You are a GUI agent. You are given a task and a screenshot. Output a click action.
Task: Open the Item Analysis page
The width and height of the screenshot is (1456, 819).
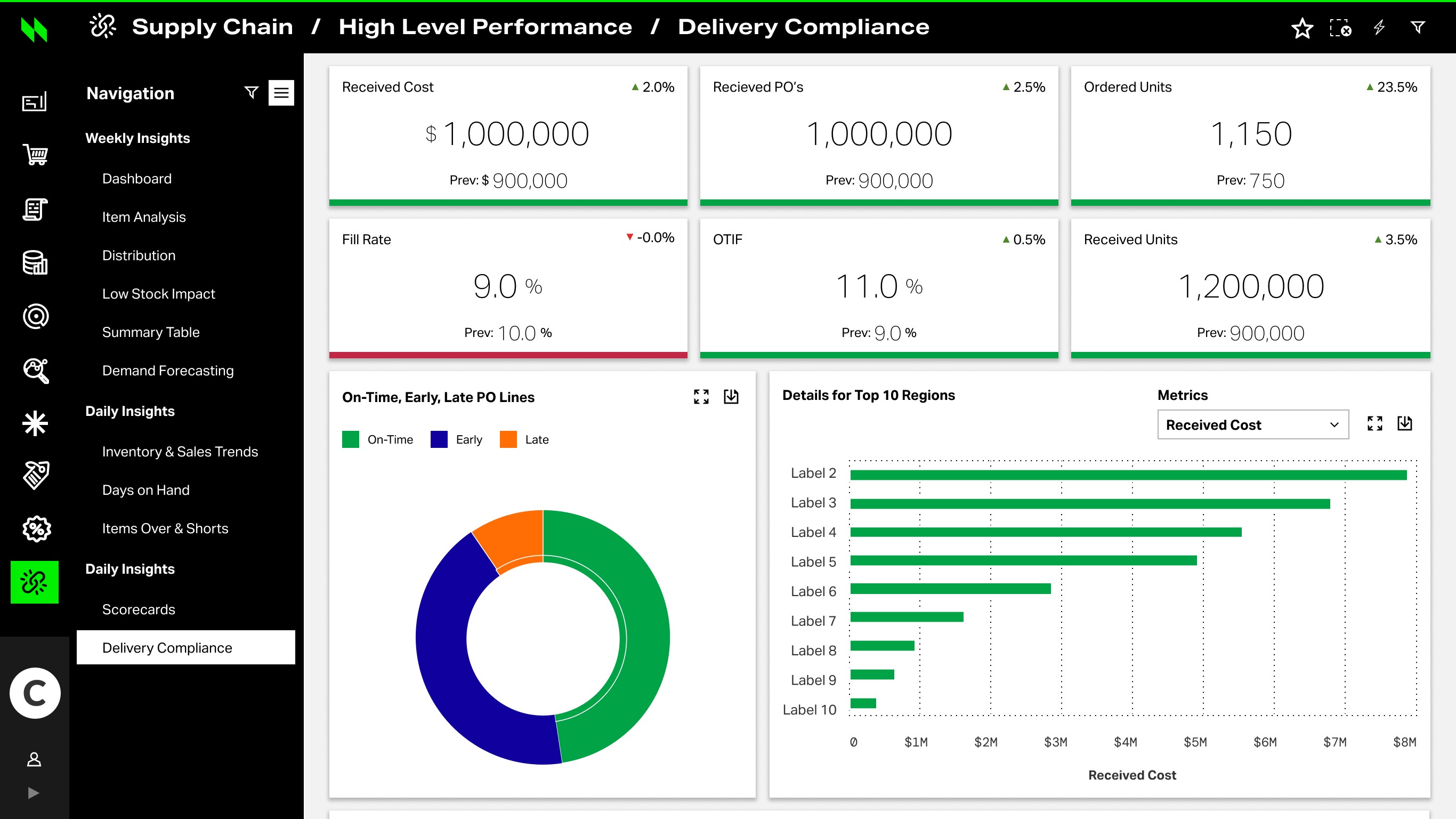(143, 217)
